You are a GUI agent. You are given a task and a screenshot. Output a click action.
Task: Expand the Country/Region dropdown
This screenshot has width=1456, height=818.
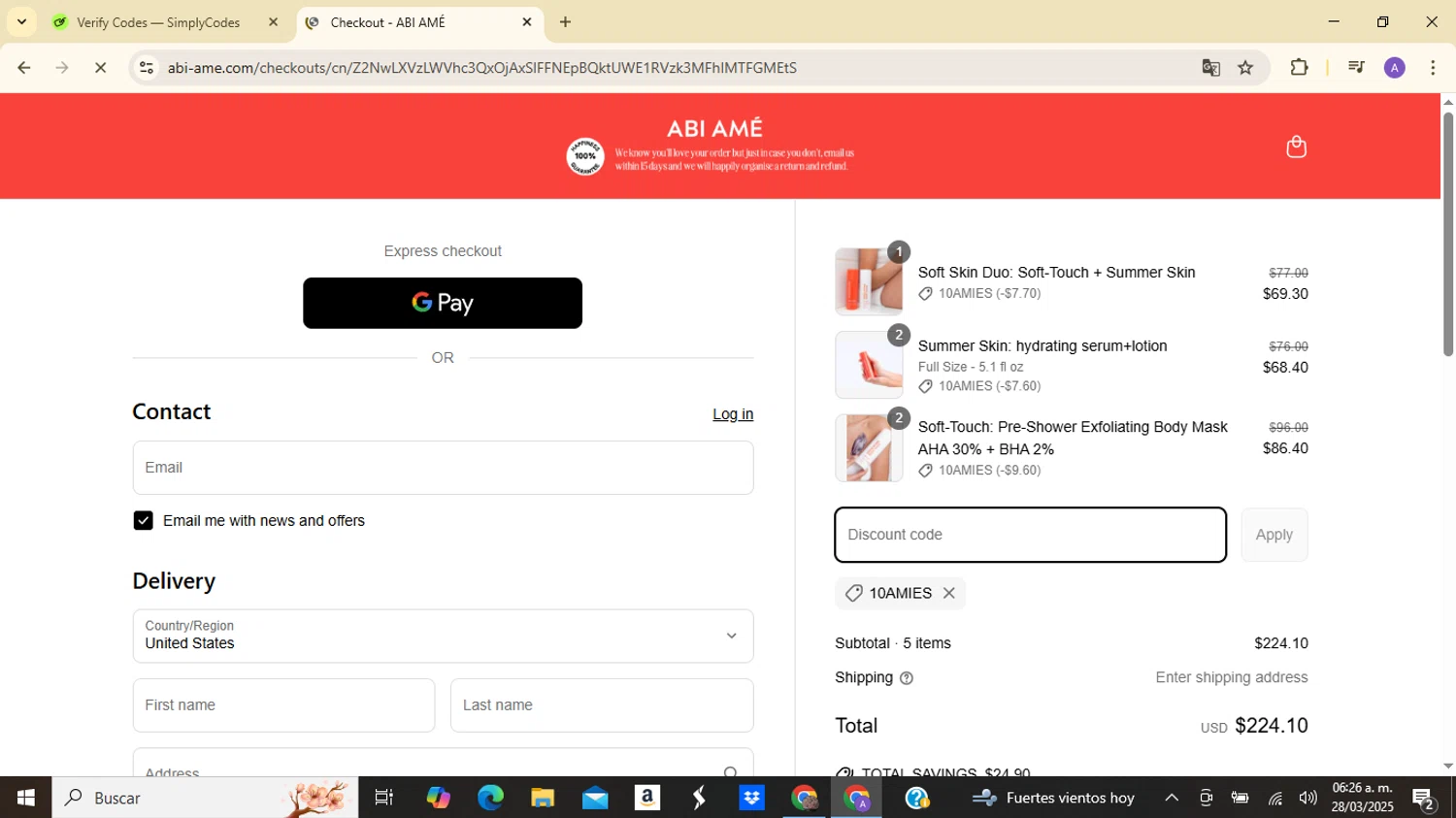(x=443, y=636)
